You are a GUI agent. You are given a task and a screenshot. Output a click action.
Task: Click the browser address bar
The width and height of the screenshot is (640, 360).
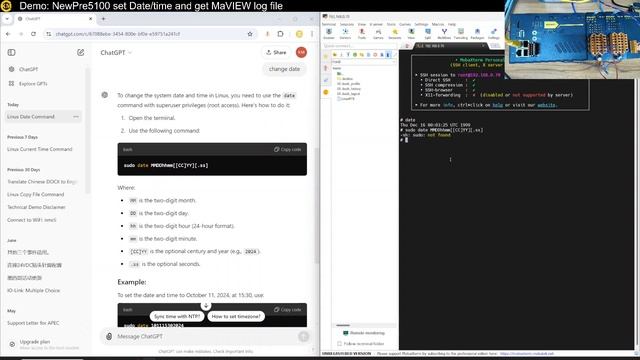[149, 34]
